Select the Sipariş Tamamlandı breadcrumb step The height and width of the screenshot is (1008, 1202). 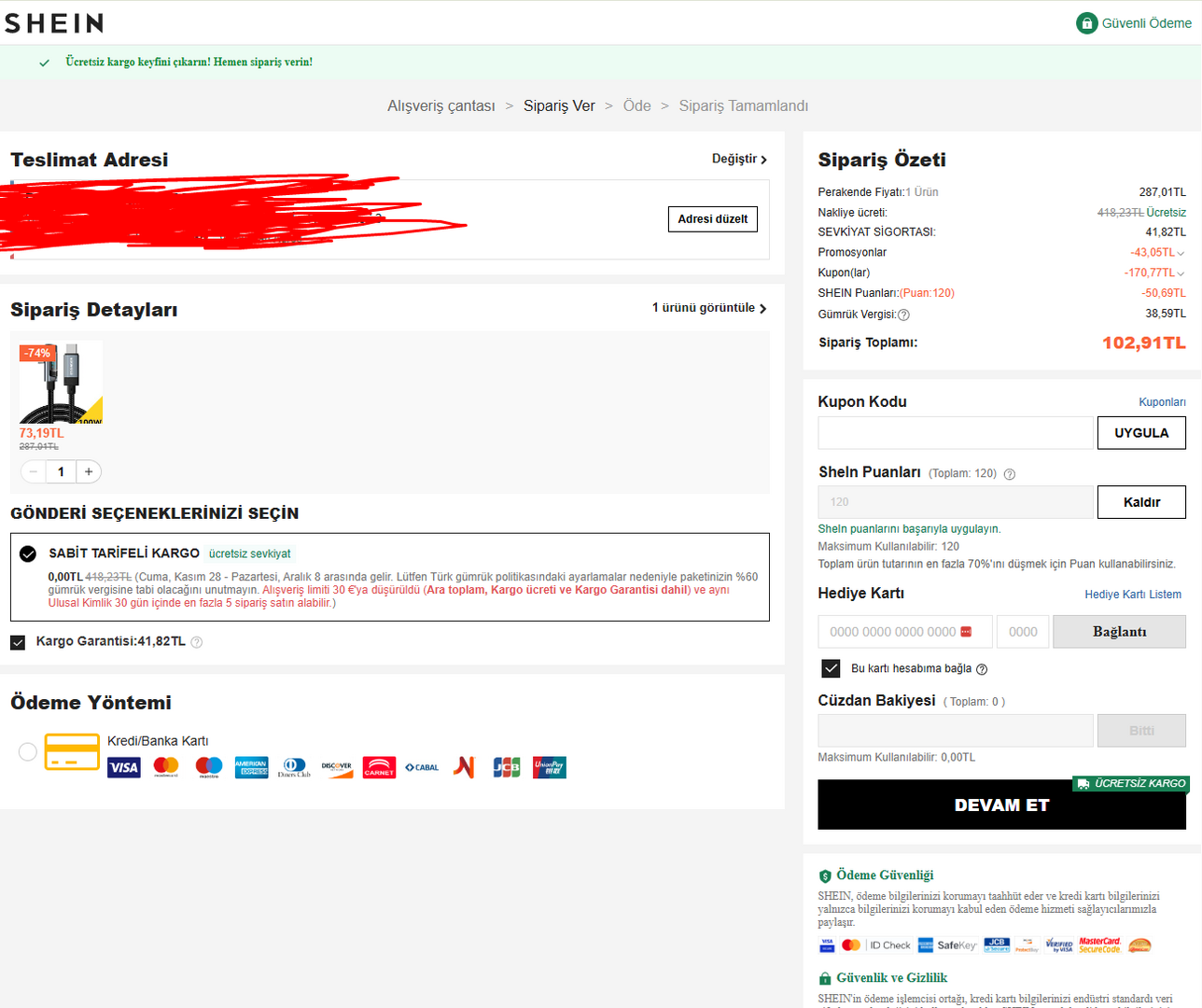(x=744, y=106)
